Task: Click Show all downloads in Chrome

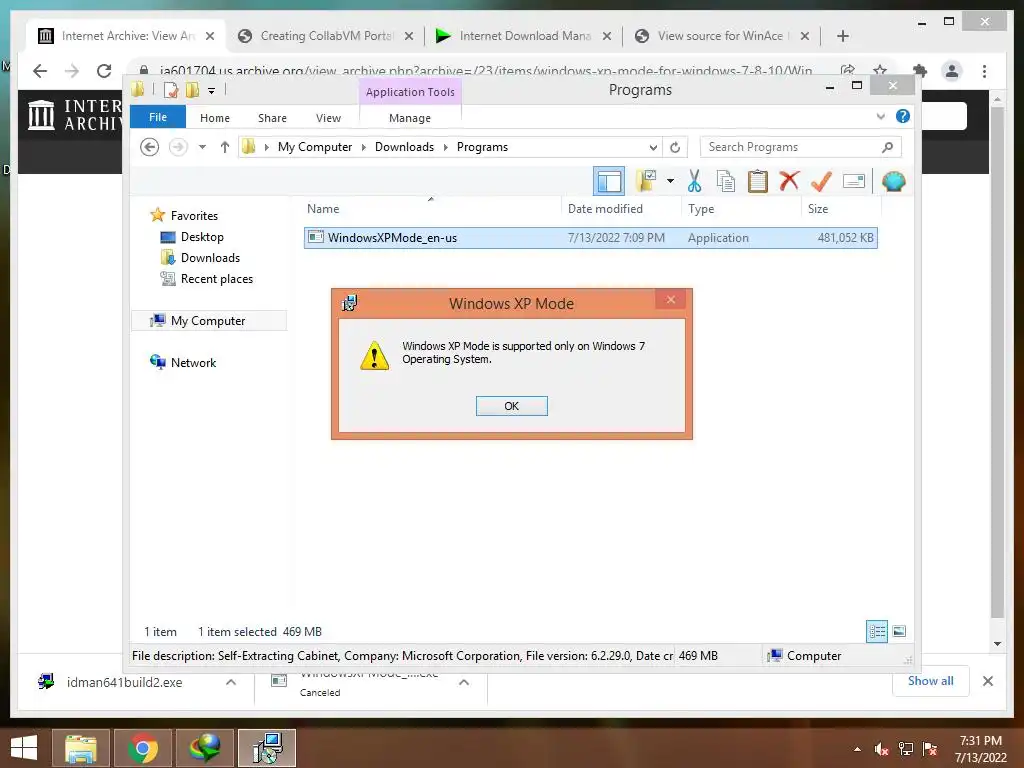Action: pyautogui.click(x=931, y=681)
